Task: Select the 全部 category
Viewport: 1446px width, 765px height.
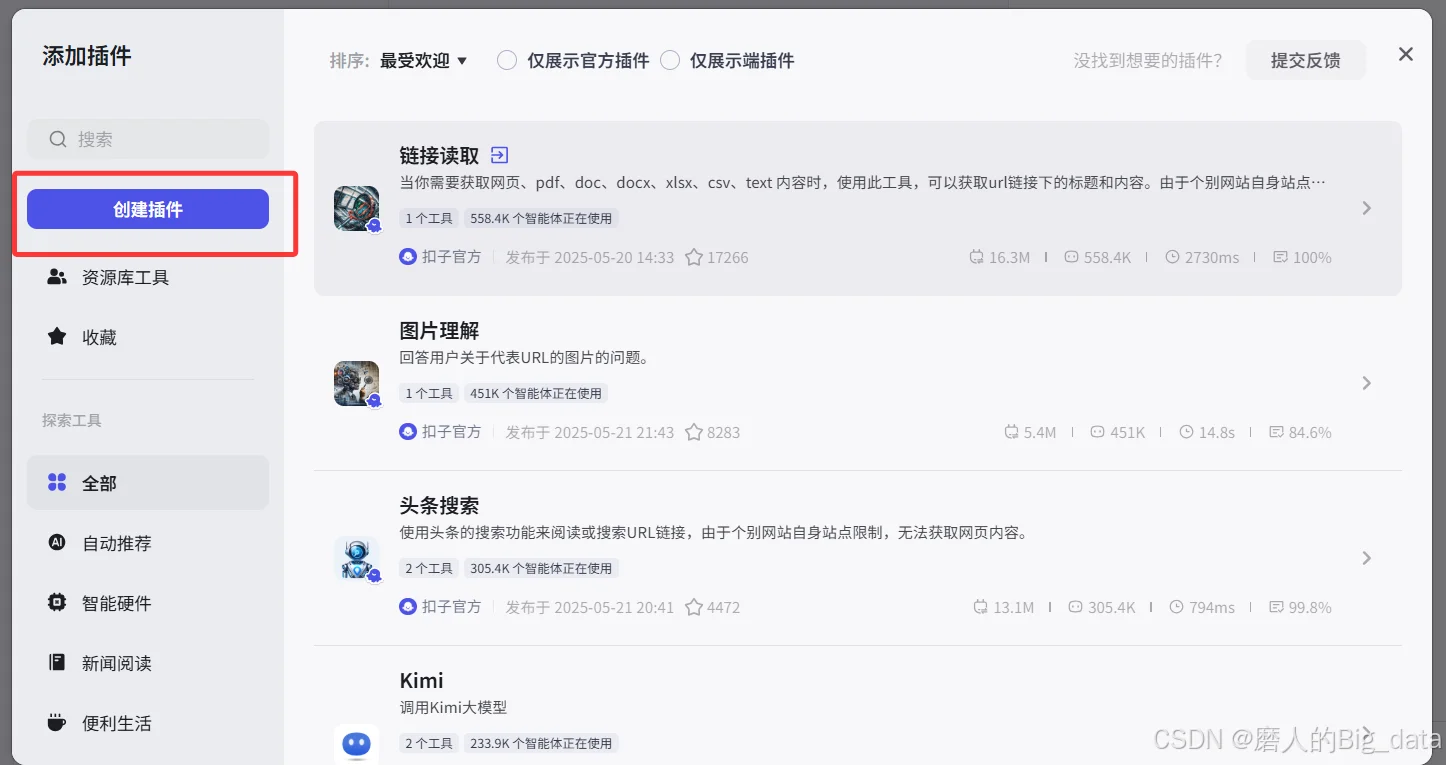Action: click(148, 483)
